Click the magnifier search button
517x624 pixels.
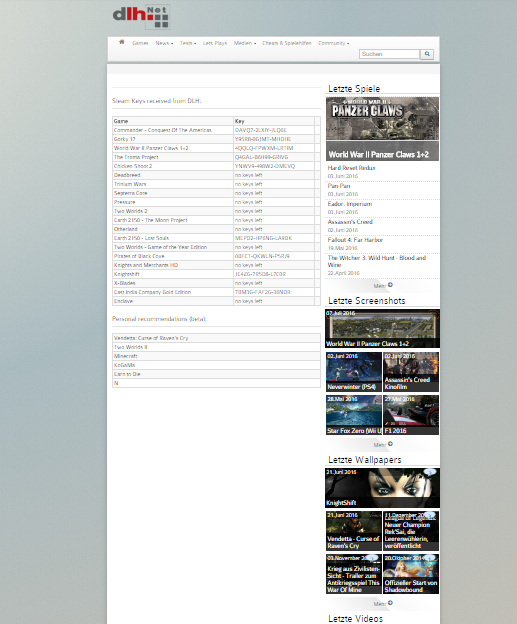427,54
